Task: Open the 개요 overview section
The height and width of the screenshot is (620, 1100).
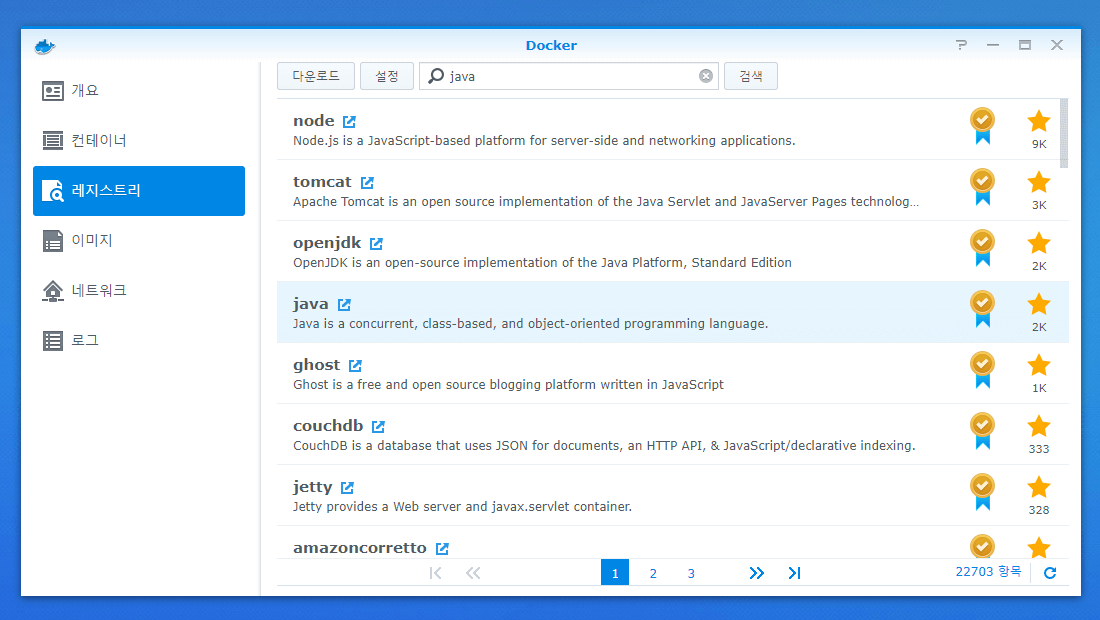Action: pyautogui.click(x=139, y=91)
